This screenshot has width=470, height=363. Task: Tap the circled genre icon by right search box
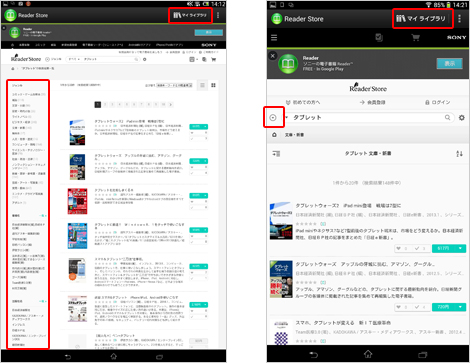click(x=273, y=117)
